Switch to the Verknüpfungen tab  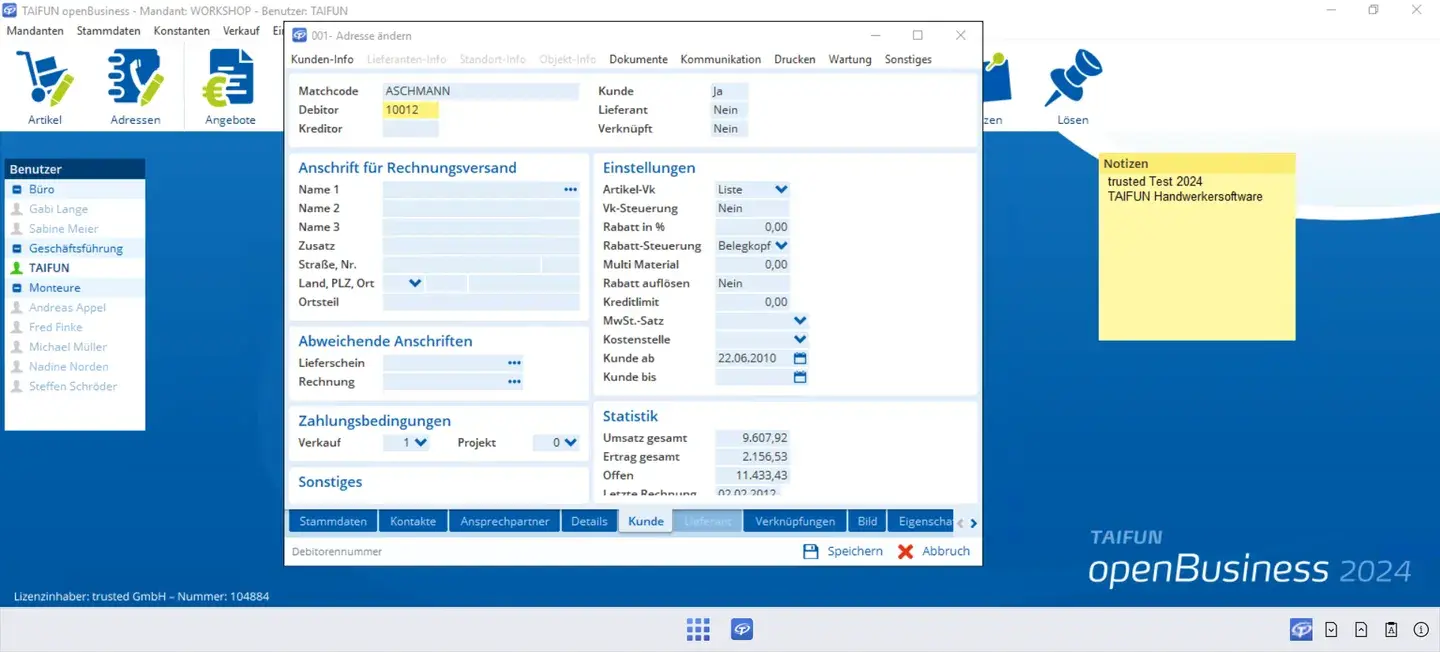point(795,521)
